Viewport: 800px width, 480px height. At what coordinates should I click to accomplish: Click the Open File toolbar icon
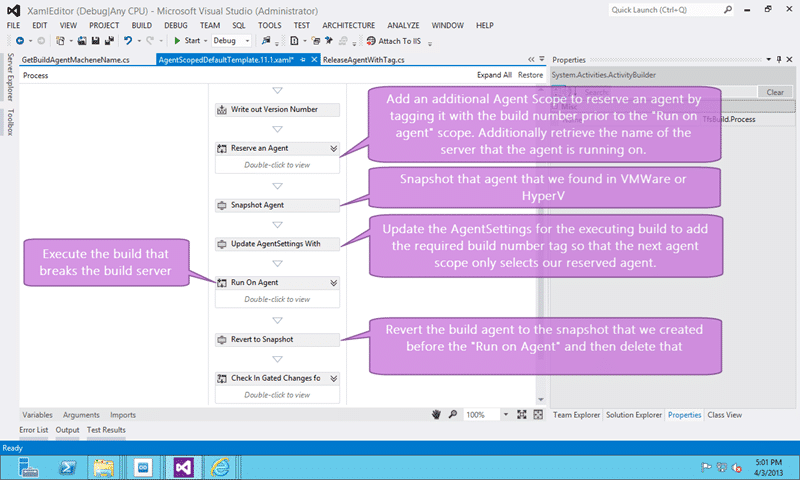click(x=82, y=41)
